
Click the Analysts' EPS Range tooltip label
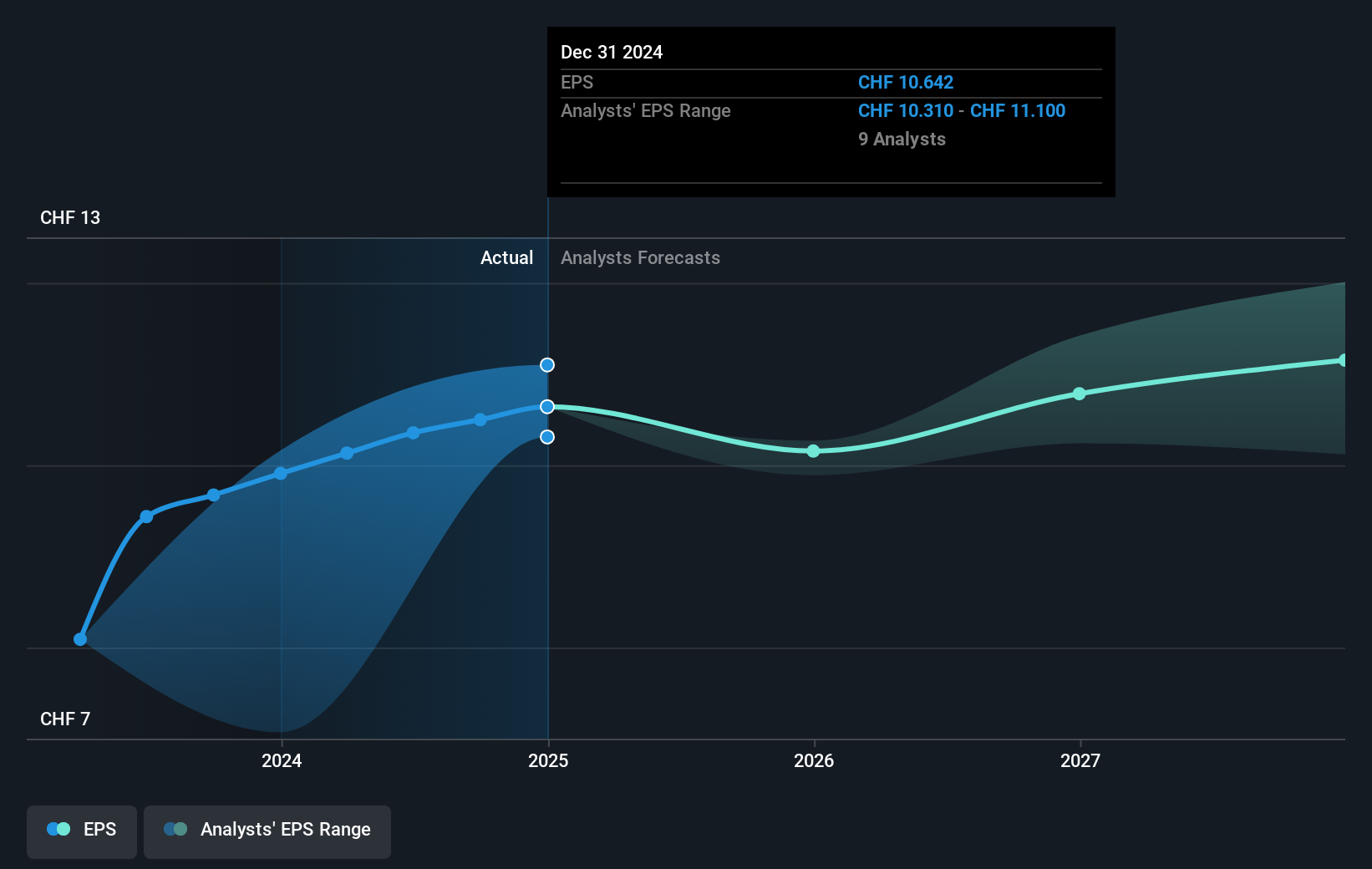click(x=646, y=110)
